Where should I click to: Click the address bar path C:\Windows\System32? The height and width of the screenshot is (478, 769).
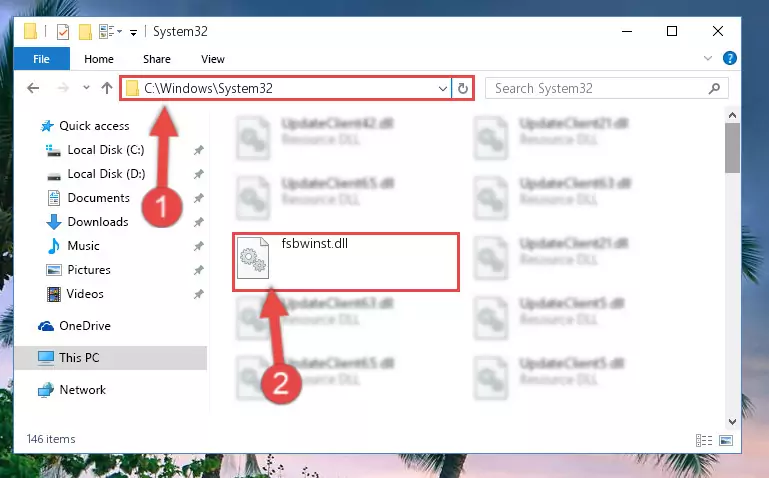[208, 88]
